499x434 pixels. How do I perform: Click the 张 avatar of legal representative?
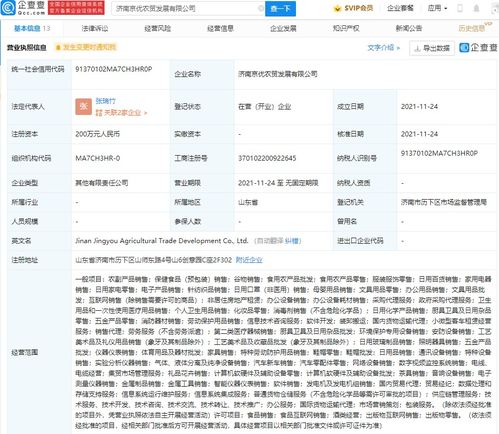pyautogui.click(x=83, y=107)
